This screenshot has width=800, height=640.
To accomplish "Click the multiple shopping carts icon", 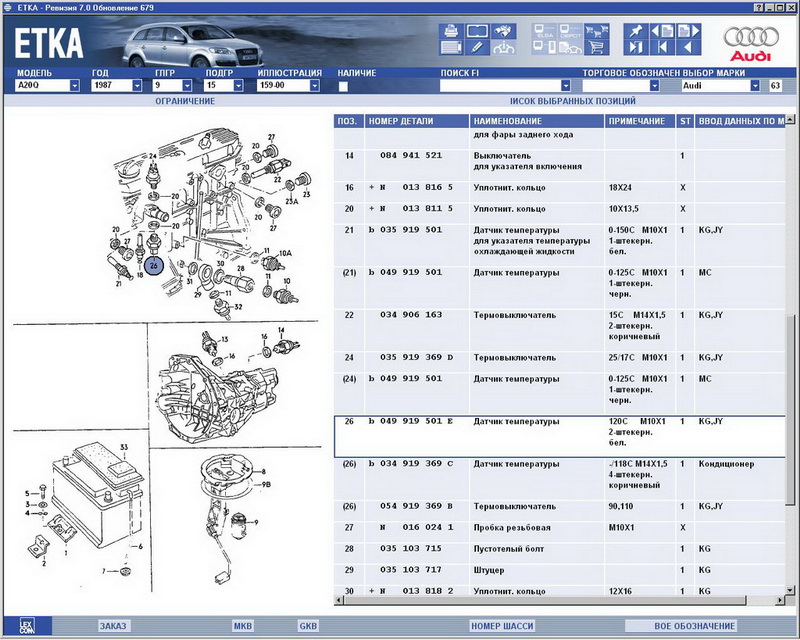I will [596, 31].
